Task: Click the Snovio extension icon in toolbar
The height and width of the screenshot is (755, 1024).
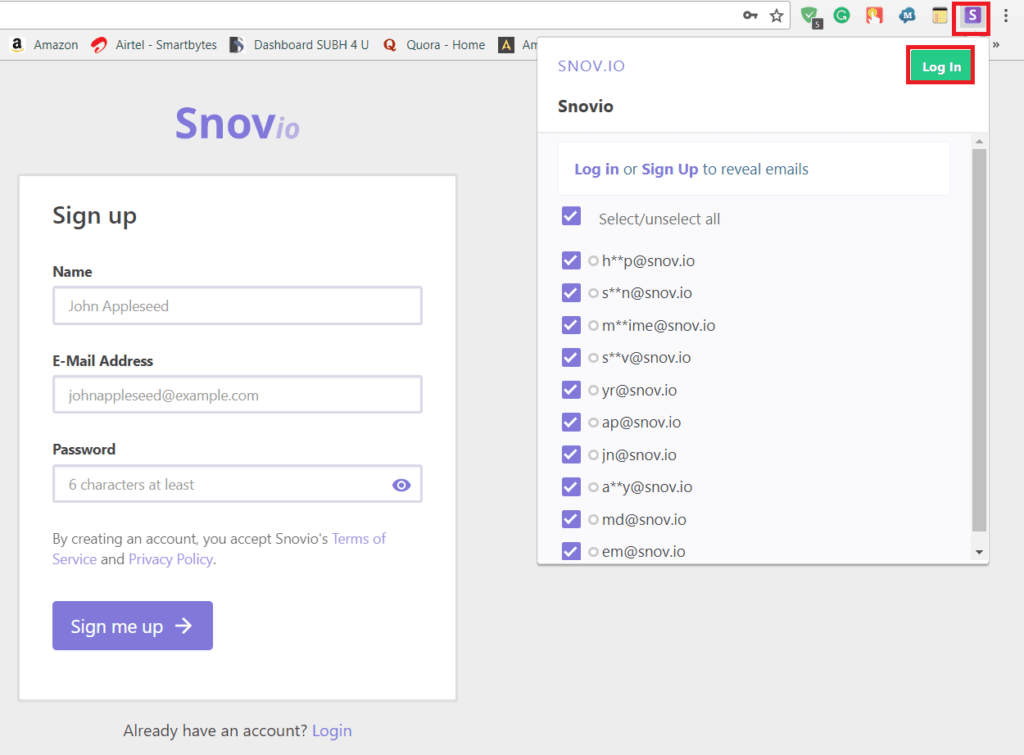Action: pos(971,16)
